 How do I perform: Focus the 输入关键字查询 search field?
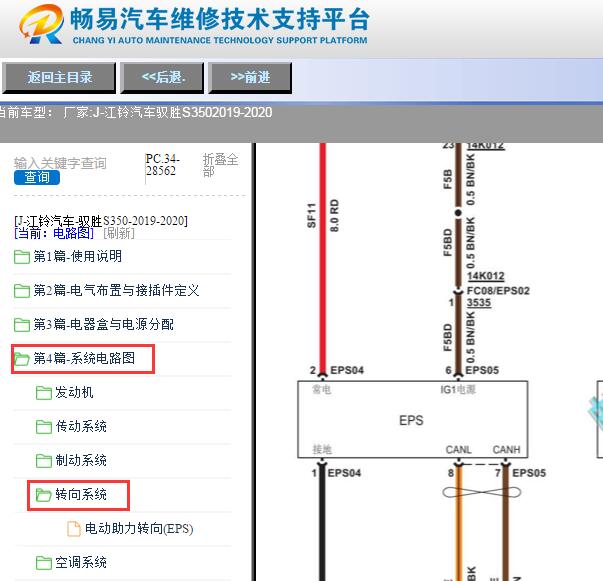[60, 163]
